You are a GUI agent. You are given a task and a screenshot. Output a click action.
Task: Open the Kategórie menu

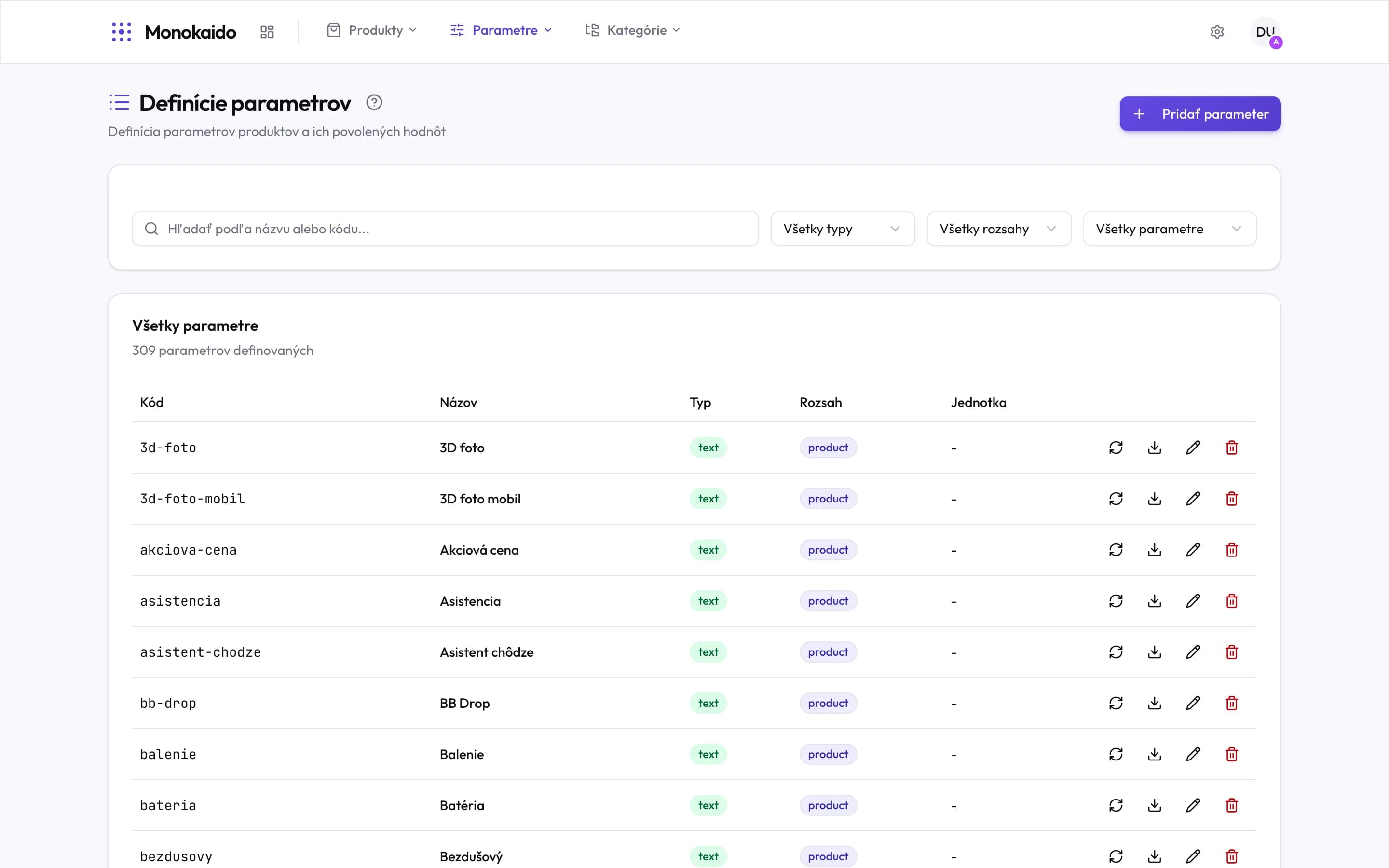pyautogui.click(x=632, y=30)
